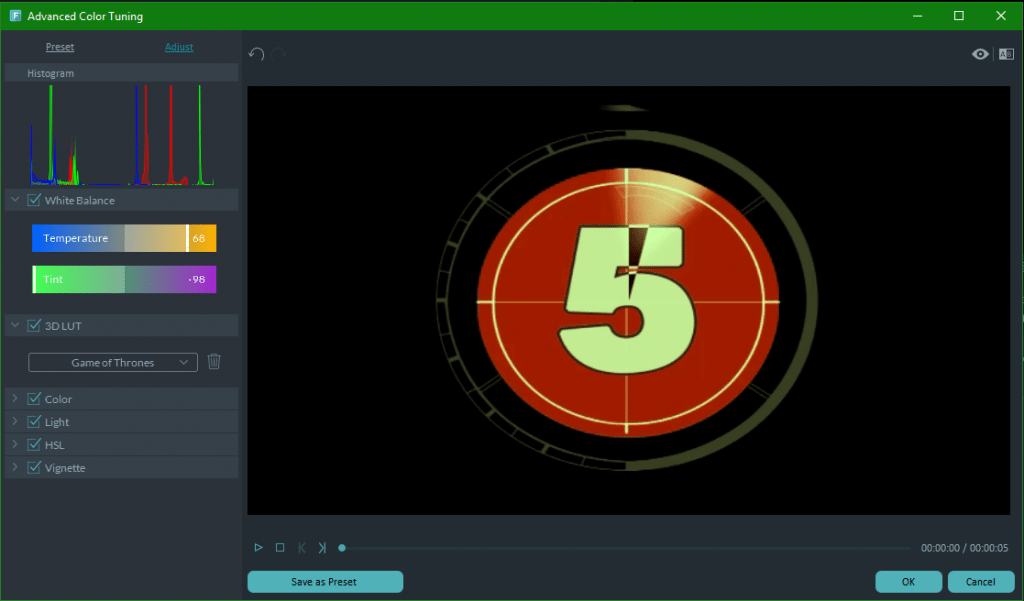Click the undo arrow icon
Viewport: 1024px width, 601px height.
coord(256,54)
